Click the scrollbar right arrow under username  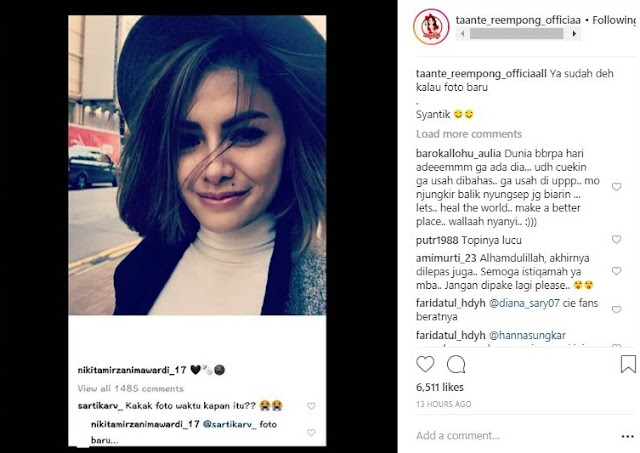click(x=574, y=33)
